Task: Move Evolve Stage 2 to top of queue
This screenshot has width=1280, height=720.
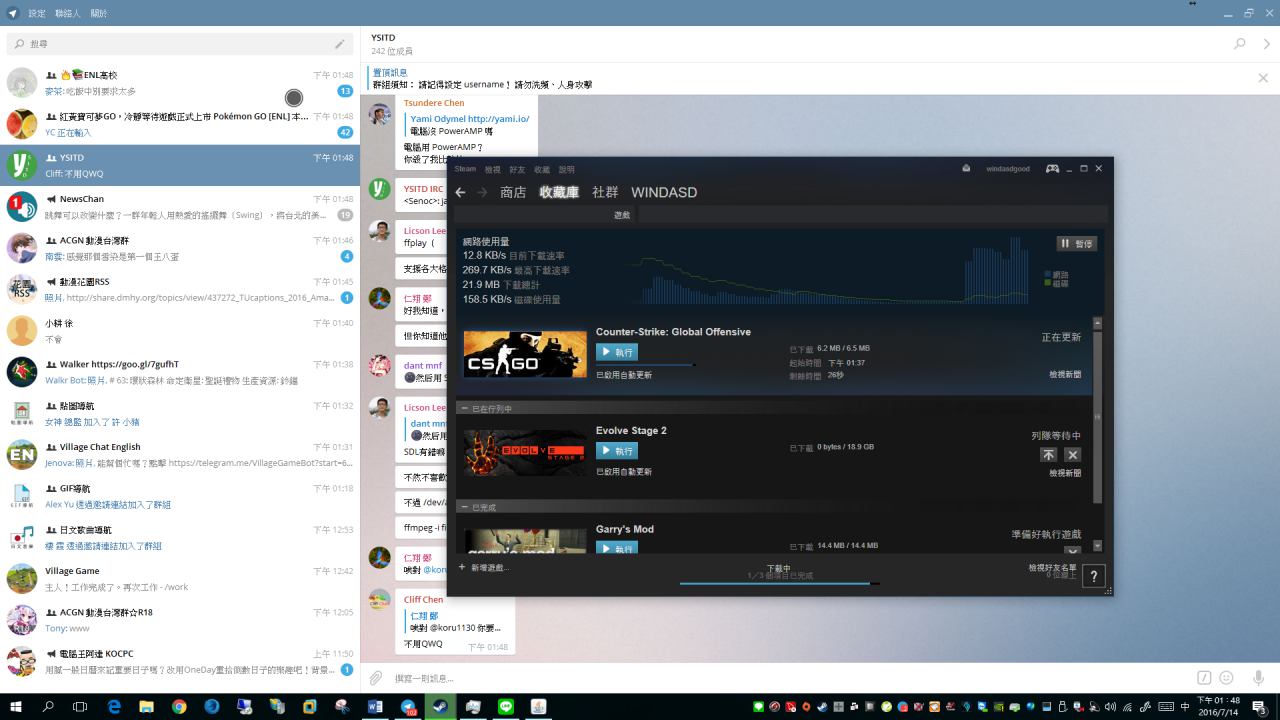Action: click(1048, 455)
